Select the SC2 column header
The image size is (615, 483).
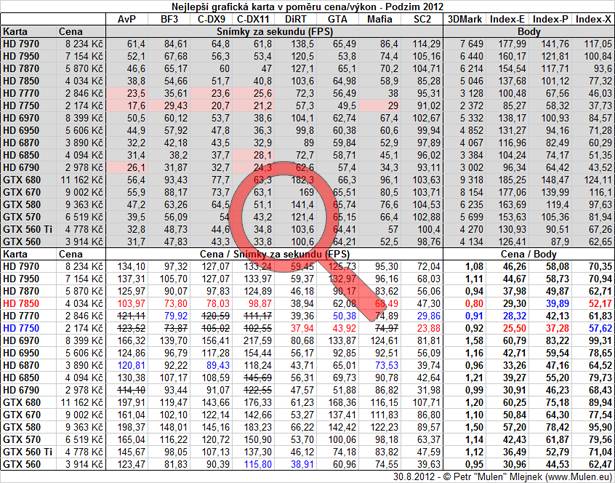click(x=422, y=19)
